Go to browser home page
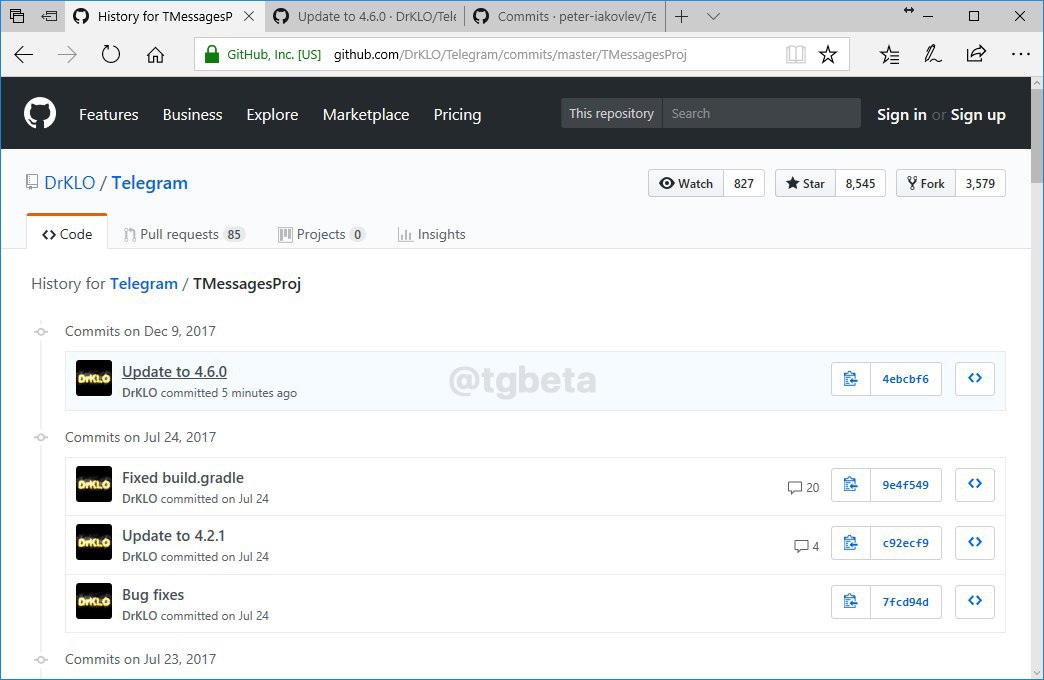 coord(155,55)
